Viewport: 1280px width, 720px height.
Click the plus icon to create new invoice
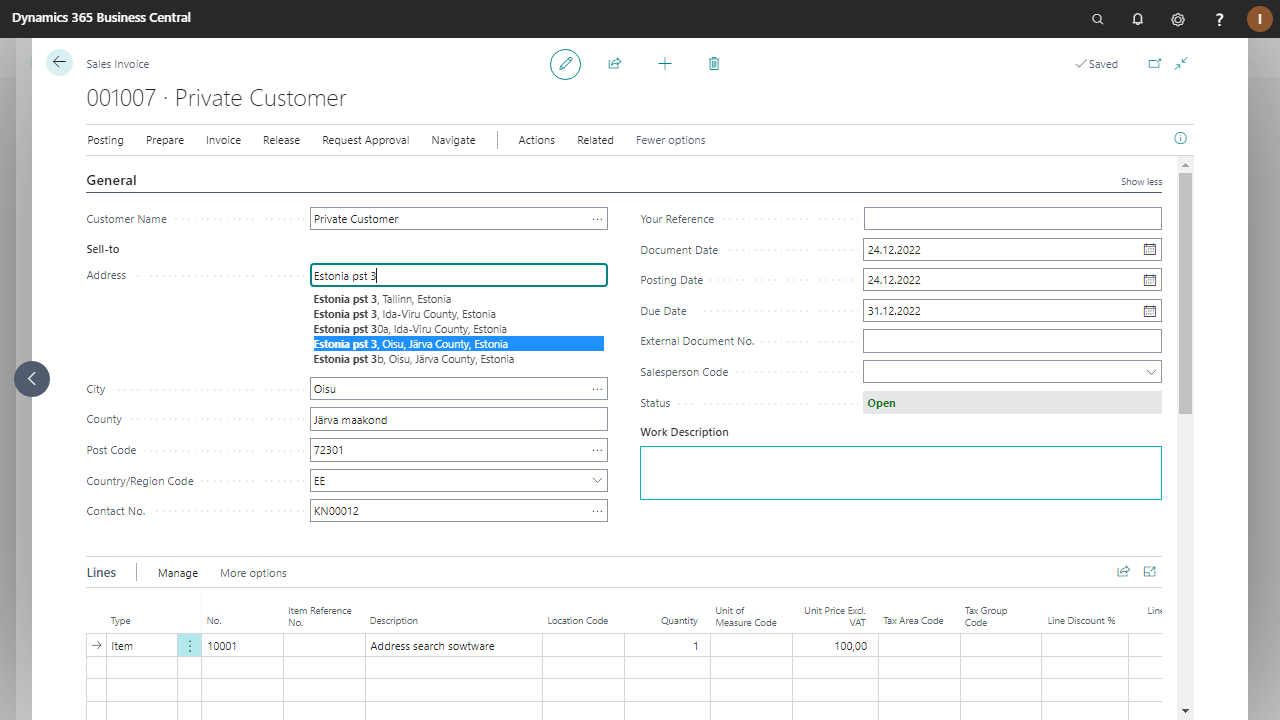pos(665,64)
